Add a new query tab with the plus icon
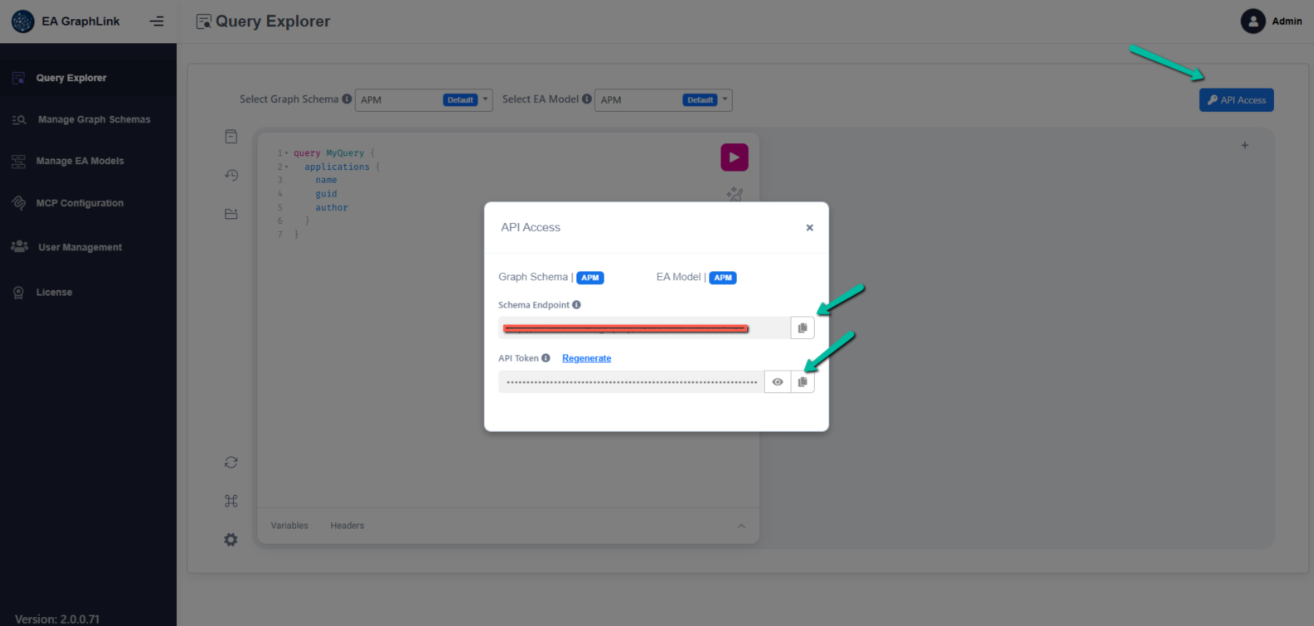This screenshot has height=626, width=1314. (x=1244, y=144)
